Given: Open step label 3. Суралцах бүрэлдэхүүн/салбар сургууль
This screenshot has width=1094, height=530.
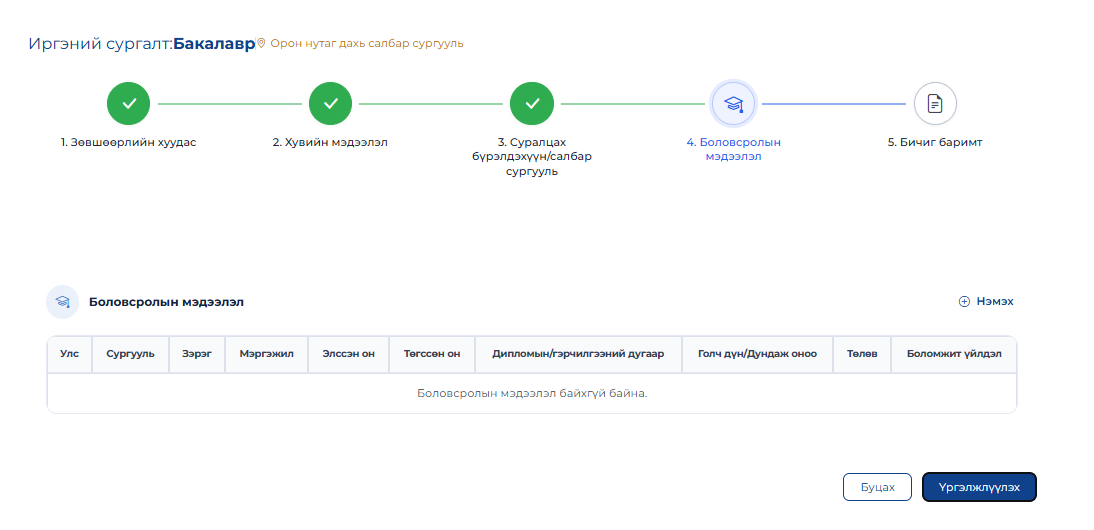Looking at the screenshot, I should (532, 157).
